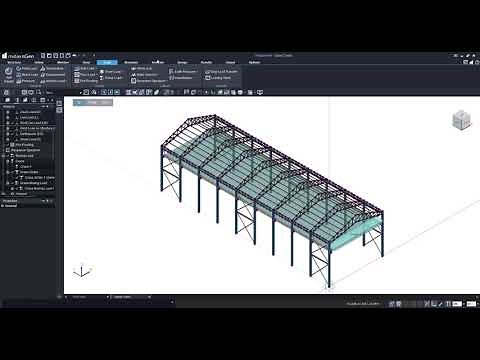480x360 pixels.
Task: Open the Member ribbon tab
Action: pos(63,62)
